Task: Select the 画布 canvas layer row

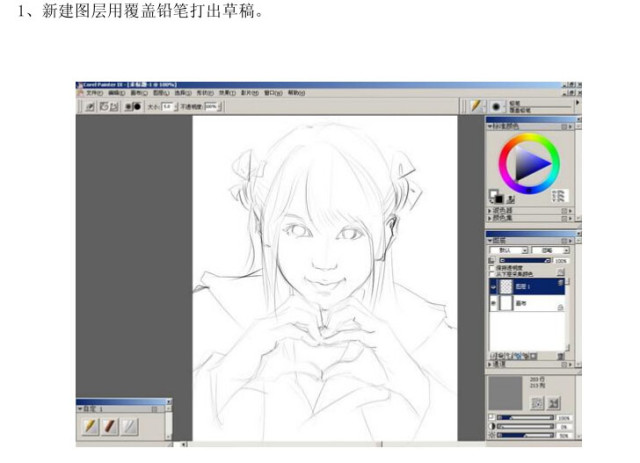Action: (x=527, y=303)
